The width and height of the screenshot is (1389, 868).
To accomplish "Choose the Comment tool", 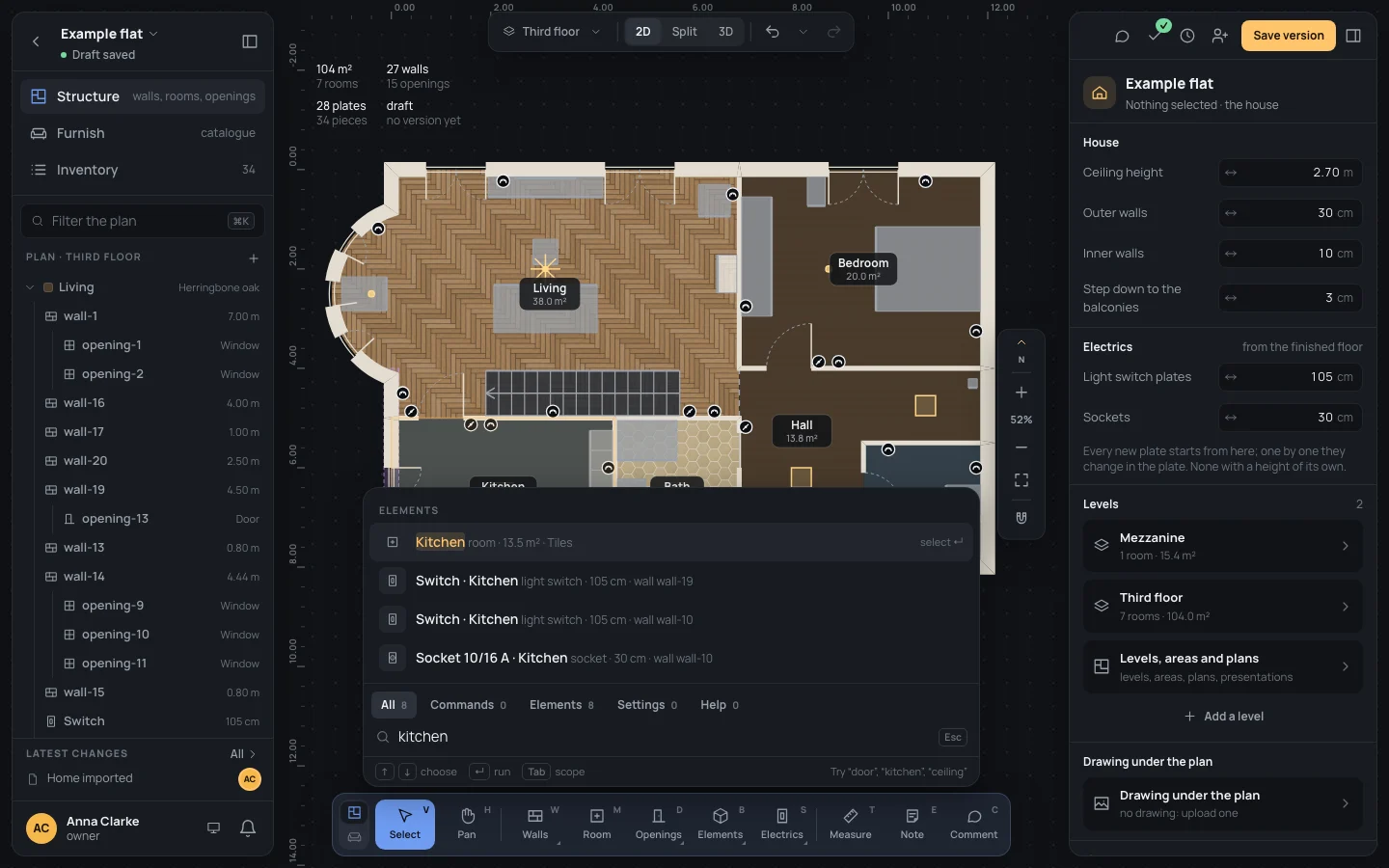I will point(974,825).
